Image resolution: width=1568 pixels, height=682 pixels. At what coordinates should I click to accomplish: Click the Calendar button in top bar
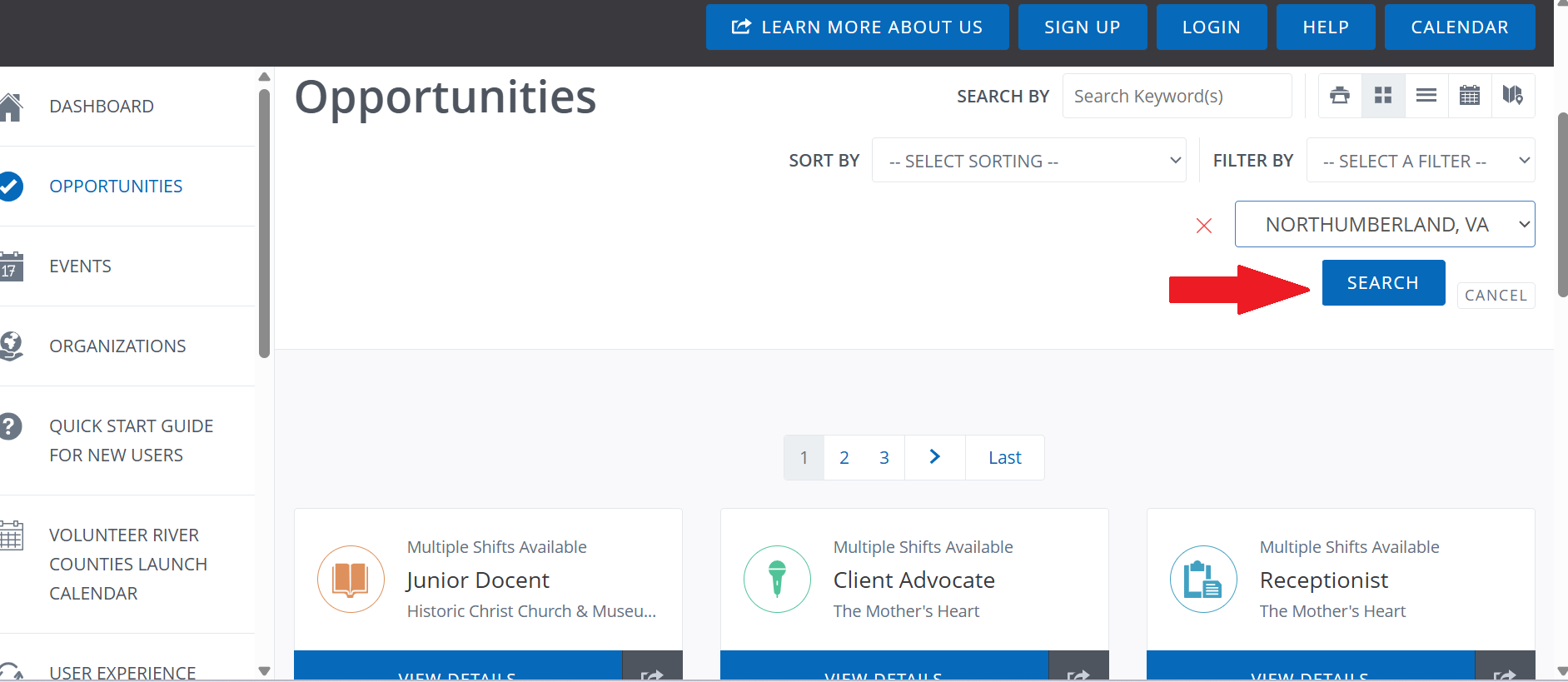pos(1460,27)
